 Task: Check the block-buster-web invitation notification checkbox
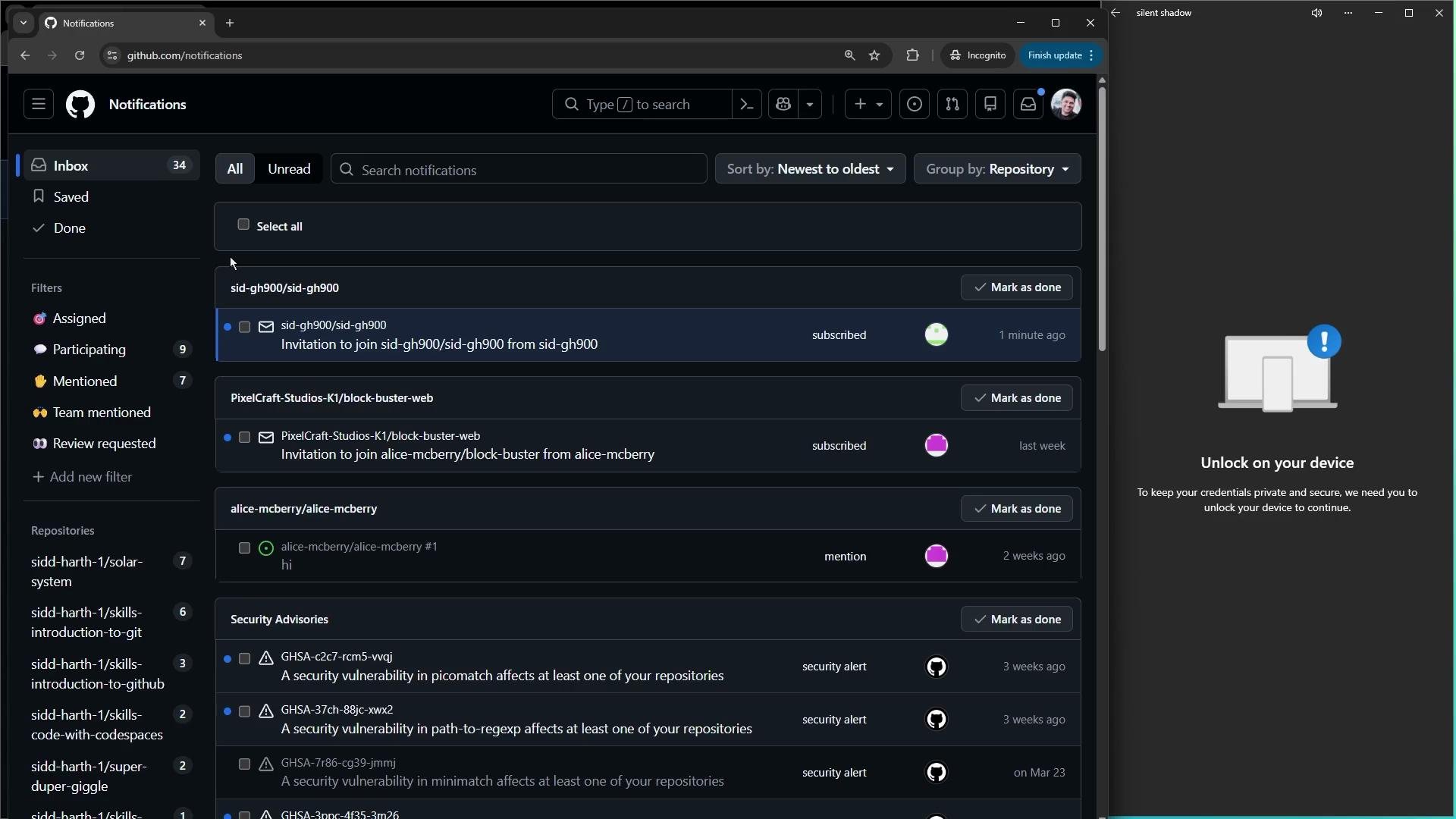[x=244, y=438]
